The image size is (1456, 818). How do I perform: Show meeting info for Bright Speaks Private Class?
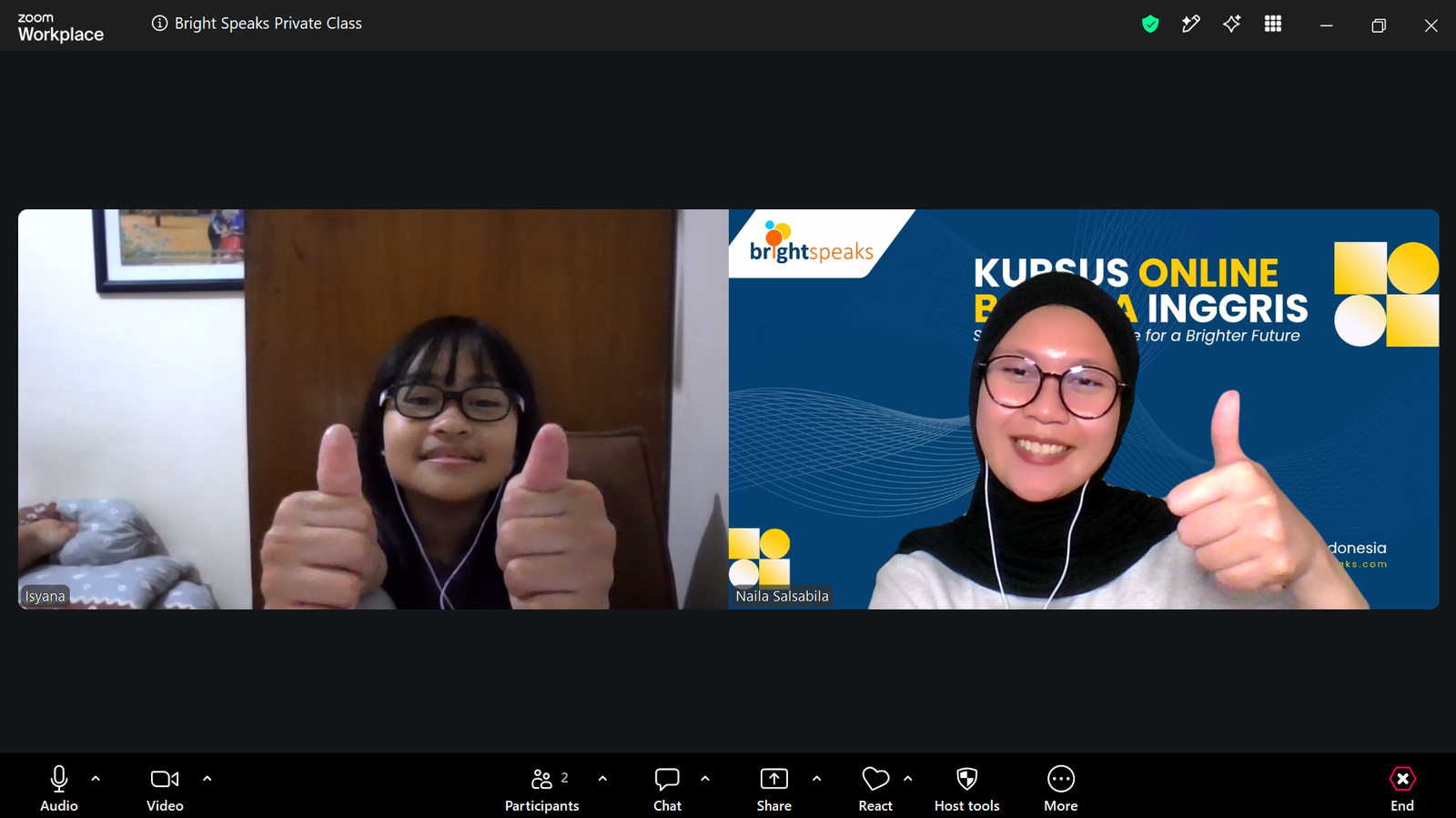coord(159,24)
